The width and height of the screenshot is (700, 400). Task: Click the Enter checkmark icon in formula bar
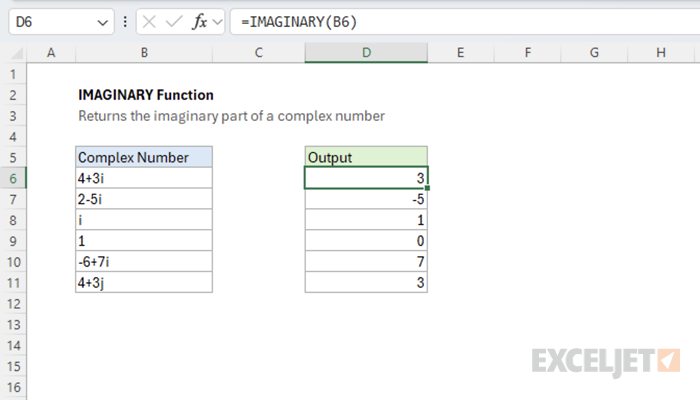point(174,21)
